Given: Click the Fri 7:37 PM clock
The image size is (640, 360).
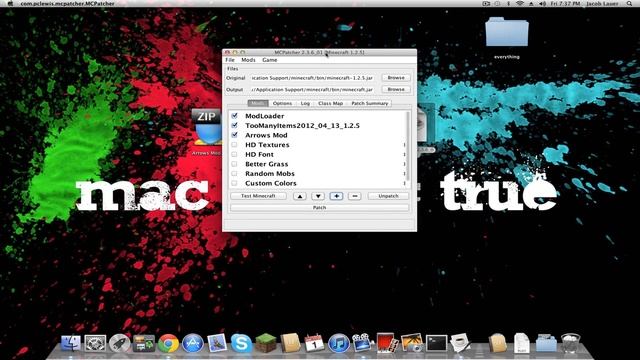Looking at the screenshot, I should 565,3.
